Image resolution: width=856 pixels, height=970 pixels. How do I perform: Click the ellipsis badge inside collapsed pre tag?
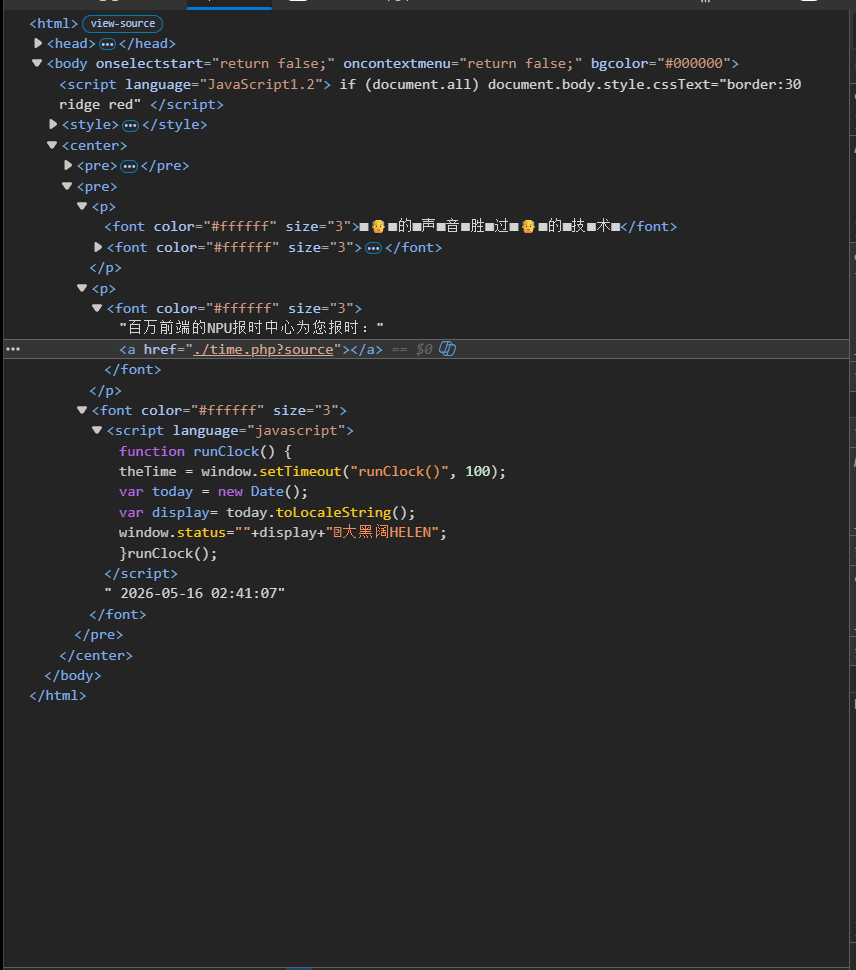[x=129, y=166]
